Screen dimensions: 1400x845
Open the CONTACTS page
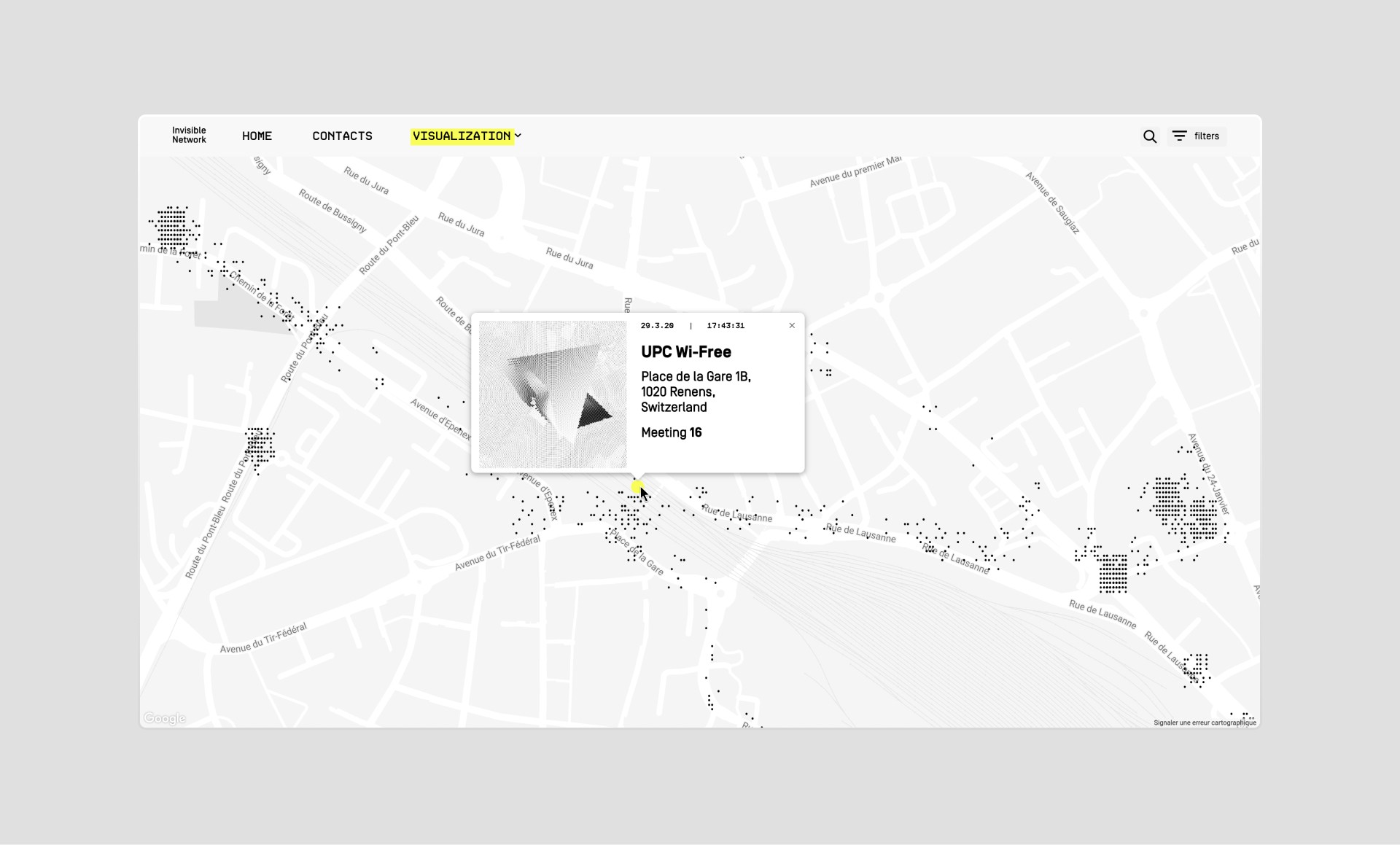(342, 136)
